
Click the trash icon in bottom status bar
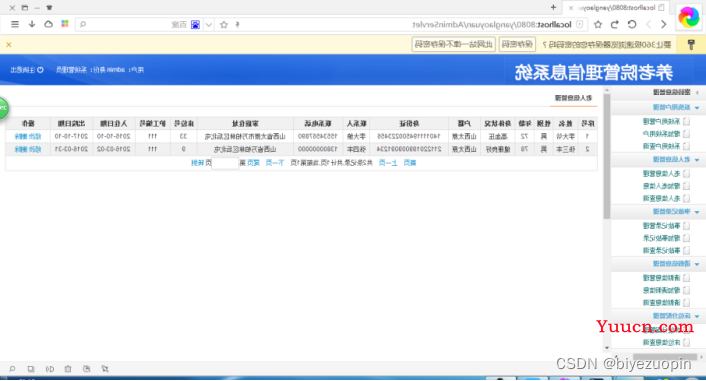[x=68, y=369]
